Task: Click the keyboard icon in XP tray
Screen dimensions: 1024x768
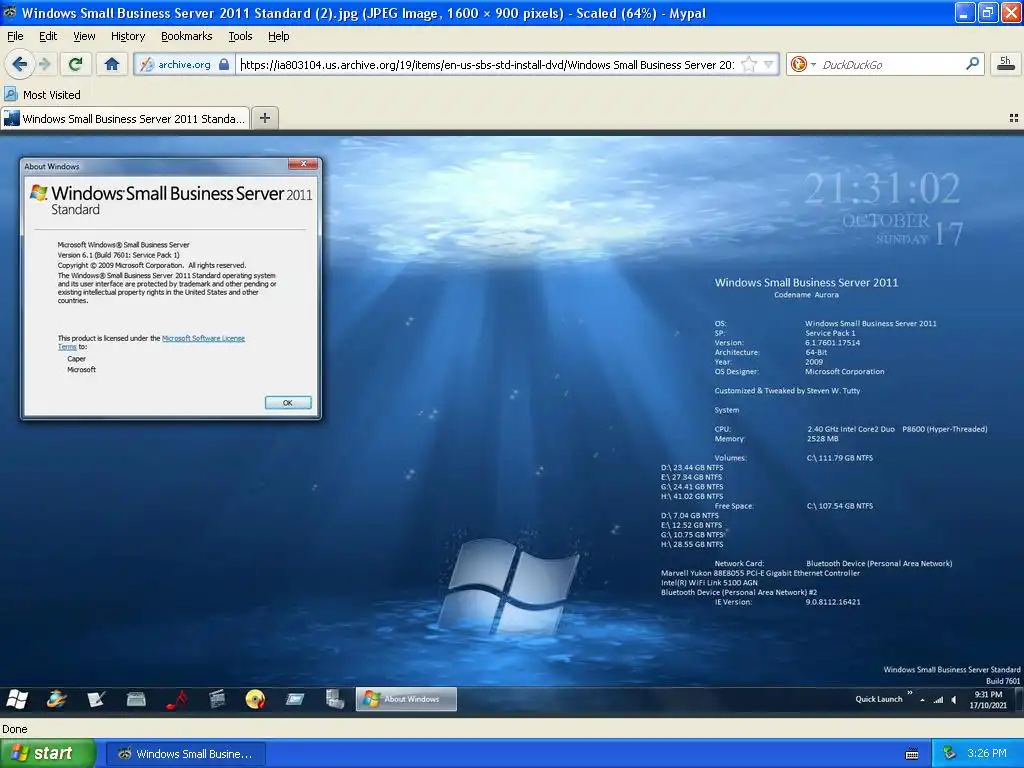Action: 912,754
